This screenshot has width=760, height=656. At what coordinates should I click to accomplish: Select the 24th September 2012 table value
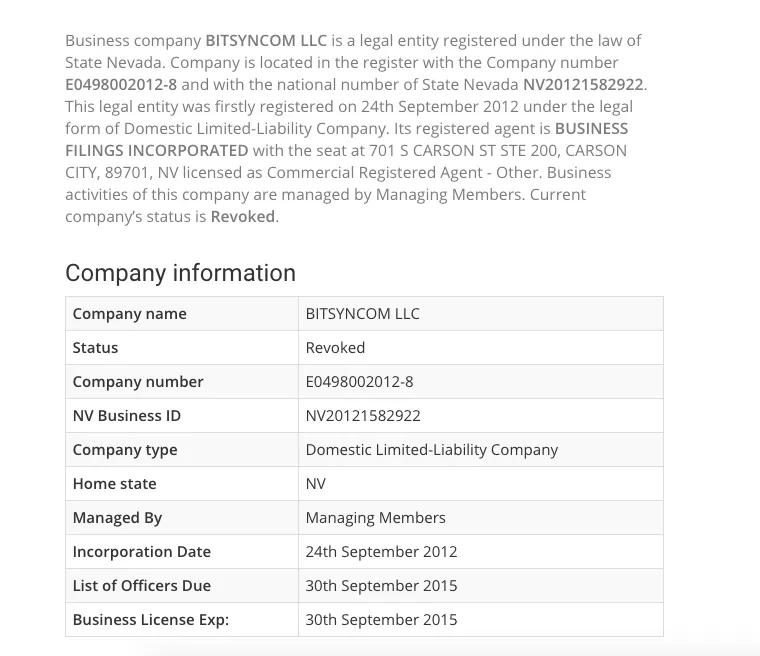[x=381, y=552]
